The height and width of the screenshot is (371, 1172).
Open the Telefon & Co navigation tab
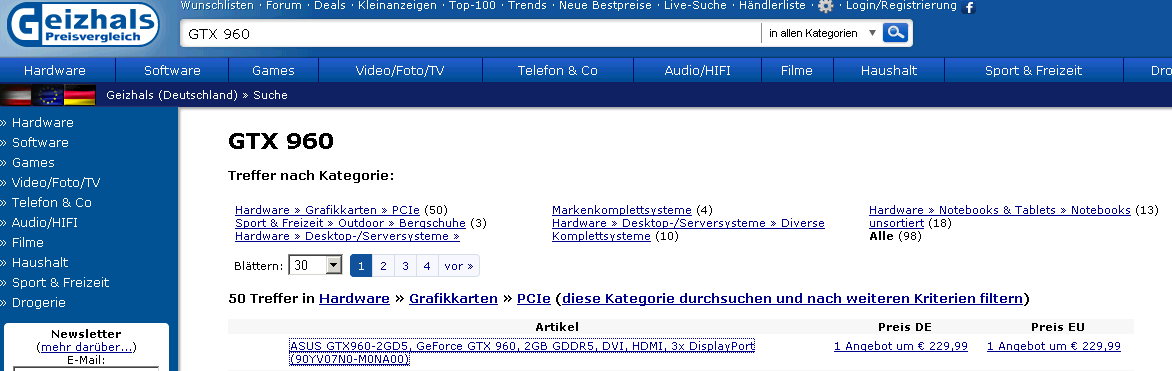(x=558, y=70)
